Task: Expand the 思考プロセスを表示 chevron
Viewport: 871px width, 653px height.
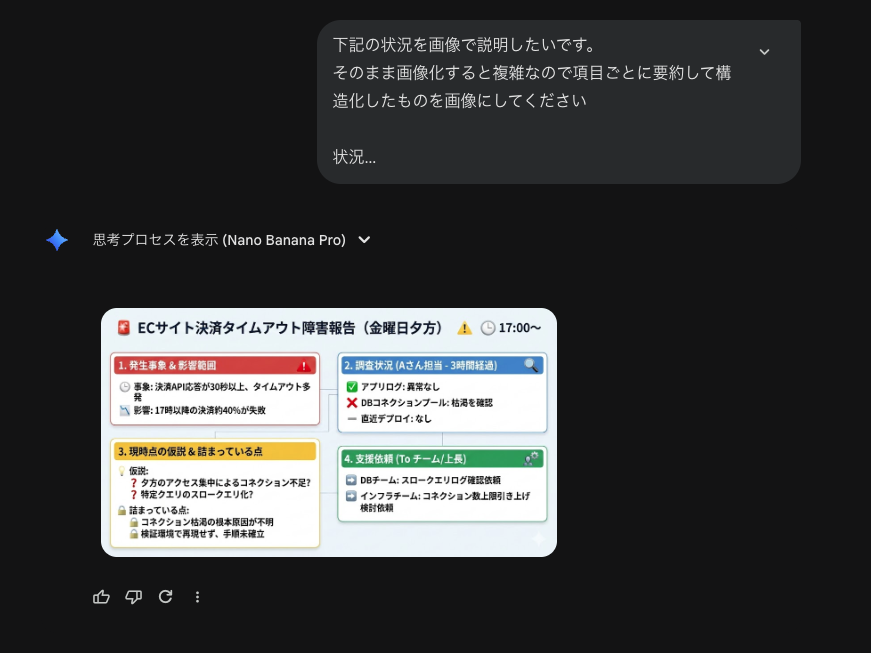Action: pyautogui.click(x=364, y=240)
